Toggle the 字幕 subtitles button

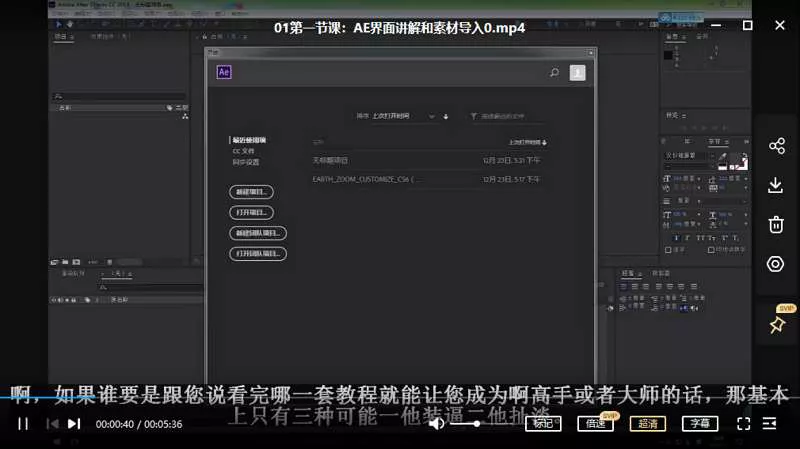point(700,423)
